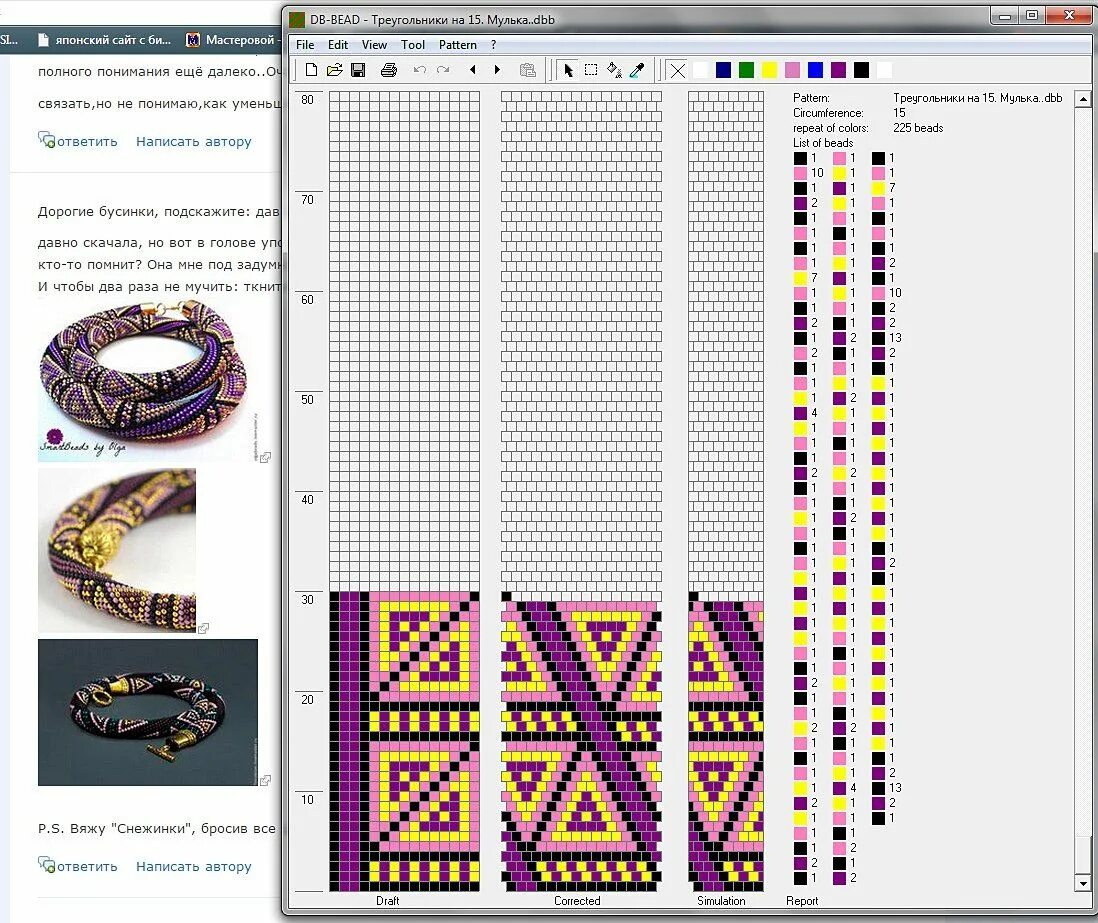Undo the last action
1098x923 pixels.
[x=419, y=70]
